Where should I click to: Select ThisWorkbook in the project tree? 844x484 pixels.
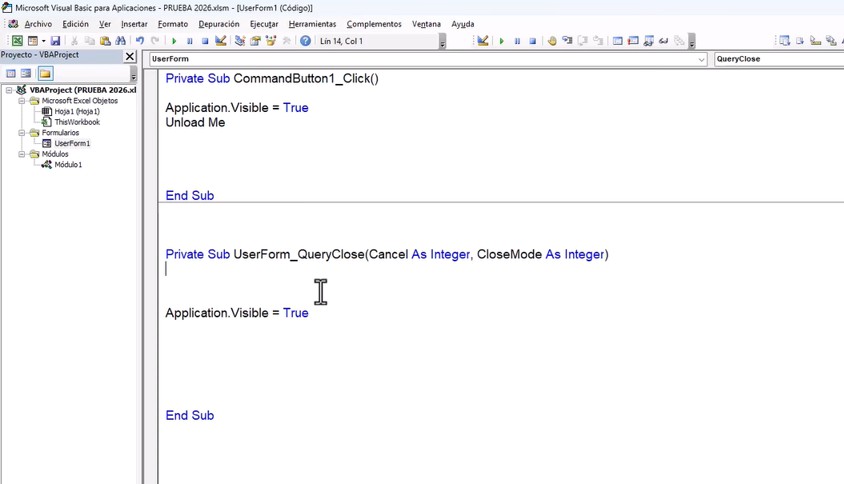(x=76, y=122)
